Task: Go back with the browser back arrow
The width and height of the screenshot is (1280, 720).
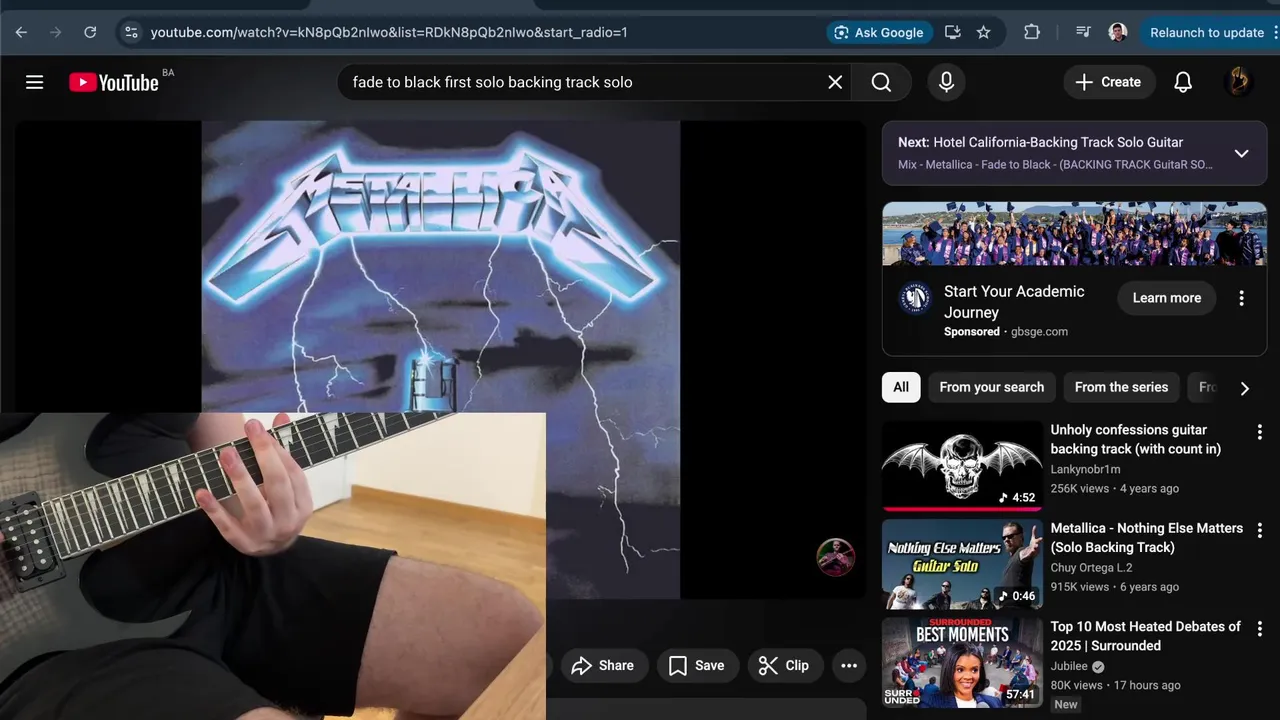Action: click(x=21, y=32)
